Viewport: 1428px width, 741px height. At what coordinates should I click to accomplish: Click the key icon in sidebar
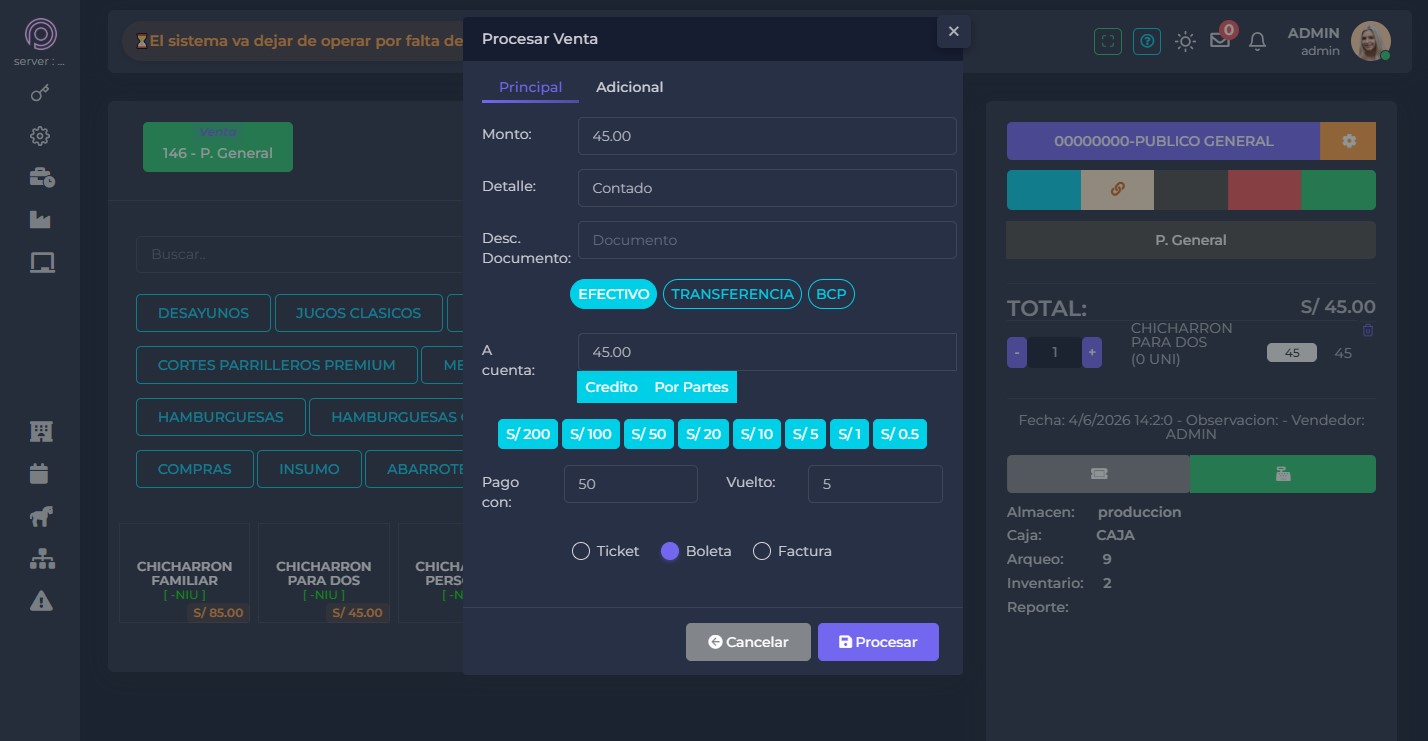pyautogui.click(x=40, y=93)
